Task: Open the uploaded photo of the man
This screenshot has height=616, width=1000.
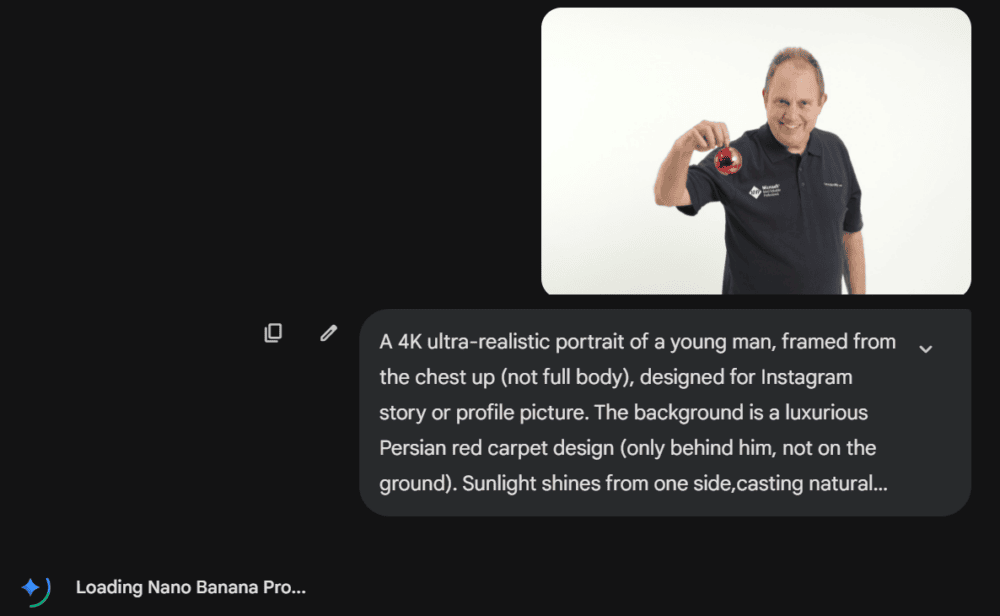Action: 756,151
